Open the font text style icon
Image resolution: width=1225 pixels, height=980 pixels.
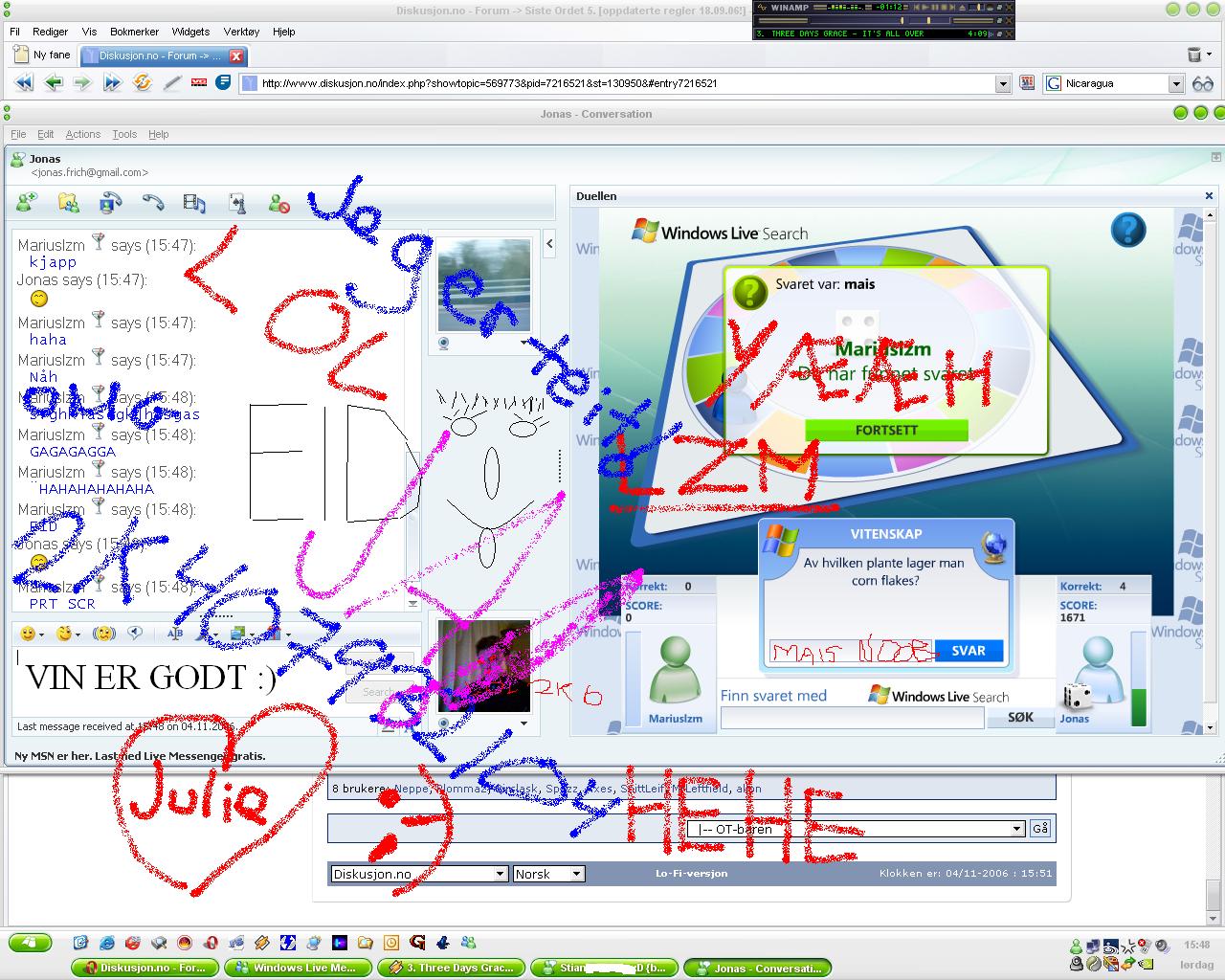click(x=175, y=634)
